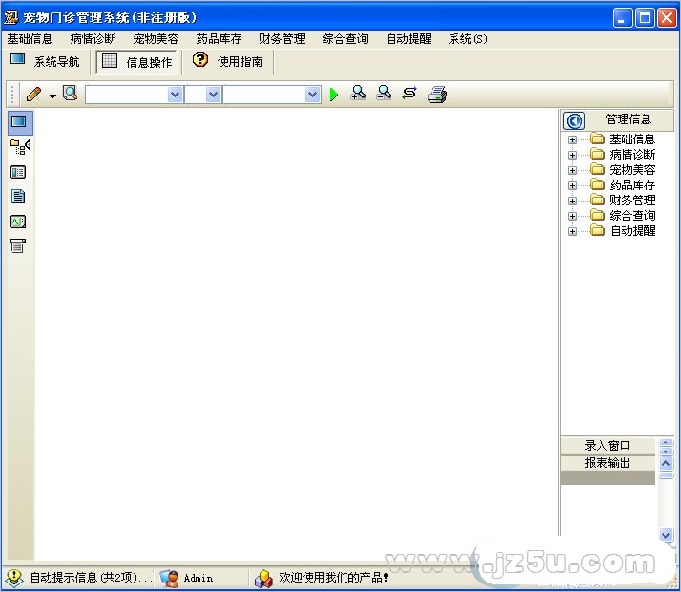Click the application icon in the title bar
Image resolution: width=681 pixels, height=592 pixels.
(11, 17)
